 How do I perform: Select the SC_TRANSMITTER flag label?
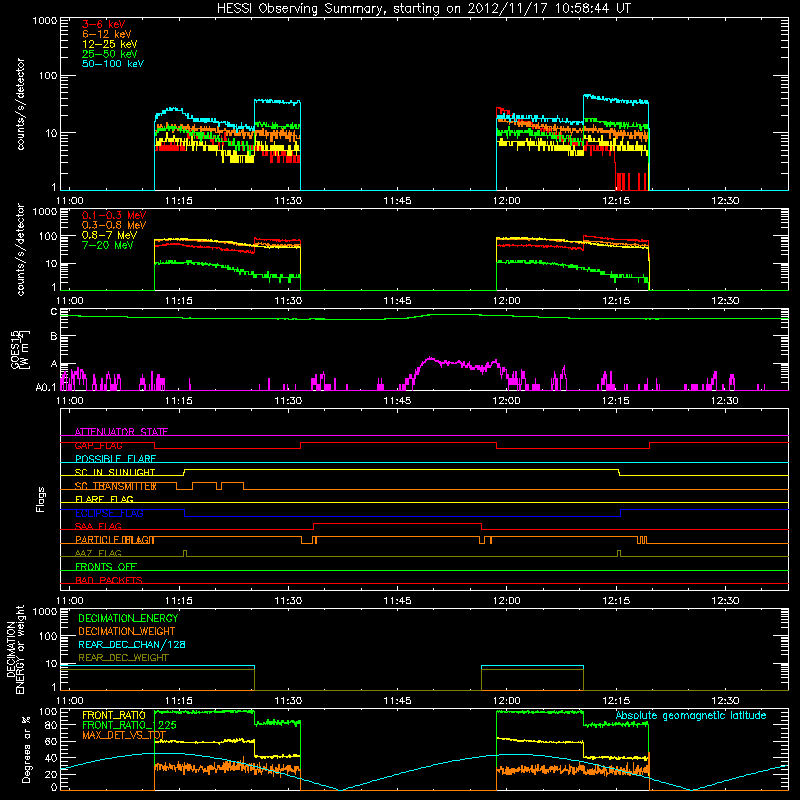[115, 486]
